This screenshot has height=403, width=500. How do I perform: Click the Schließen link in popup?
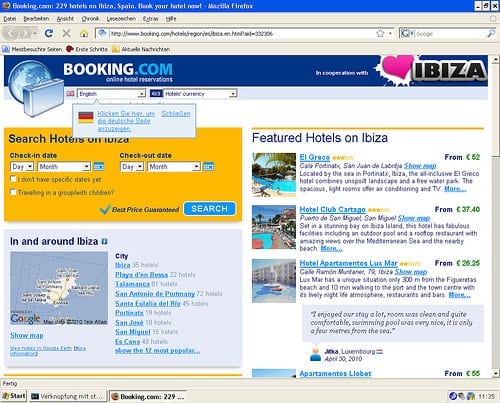[x=176, y=114]
